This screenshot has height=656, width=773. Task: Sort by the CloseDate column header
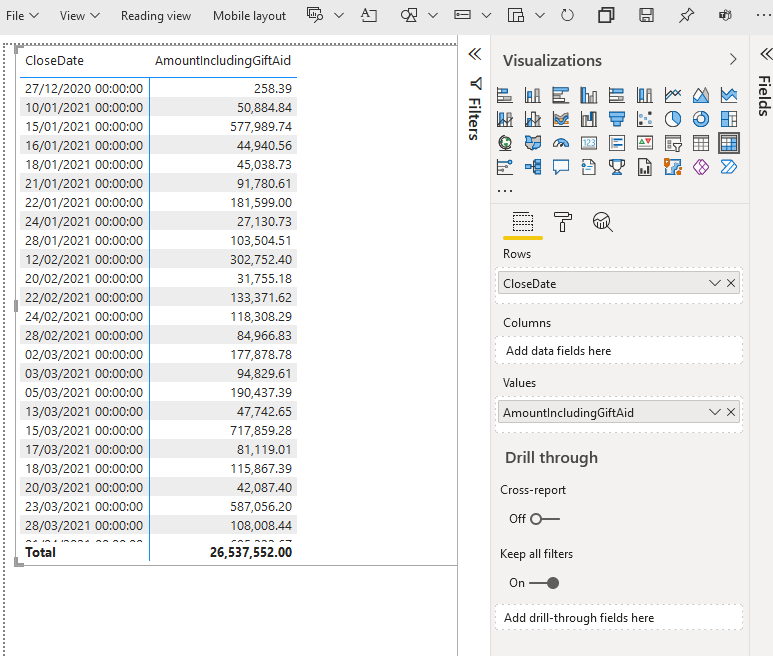point(54,61)
